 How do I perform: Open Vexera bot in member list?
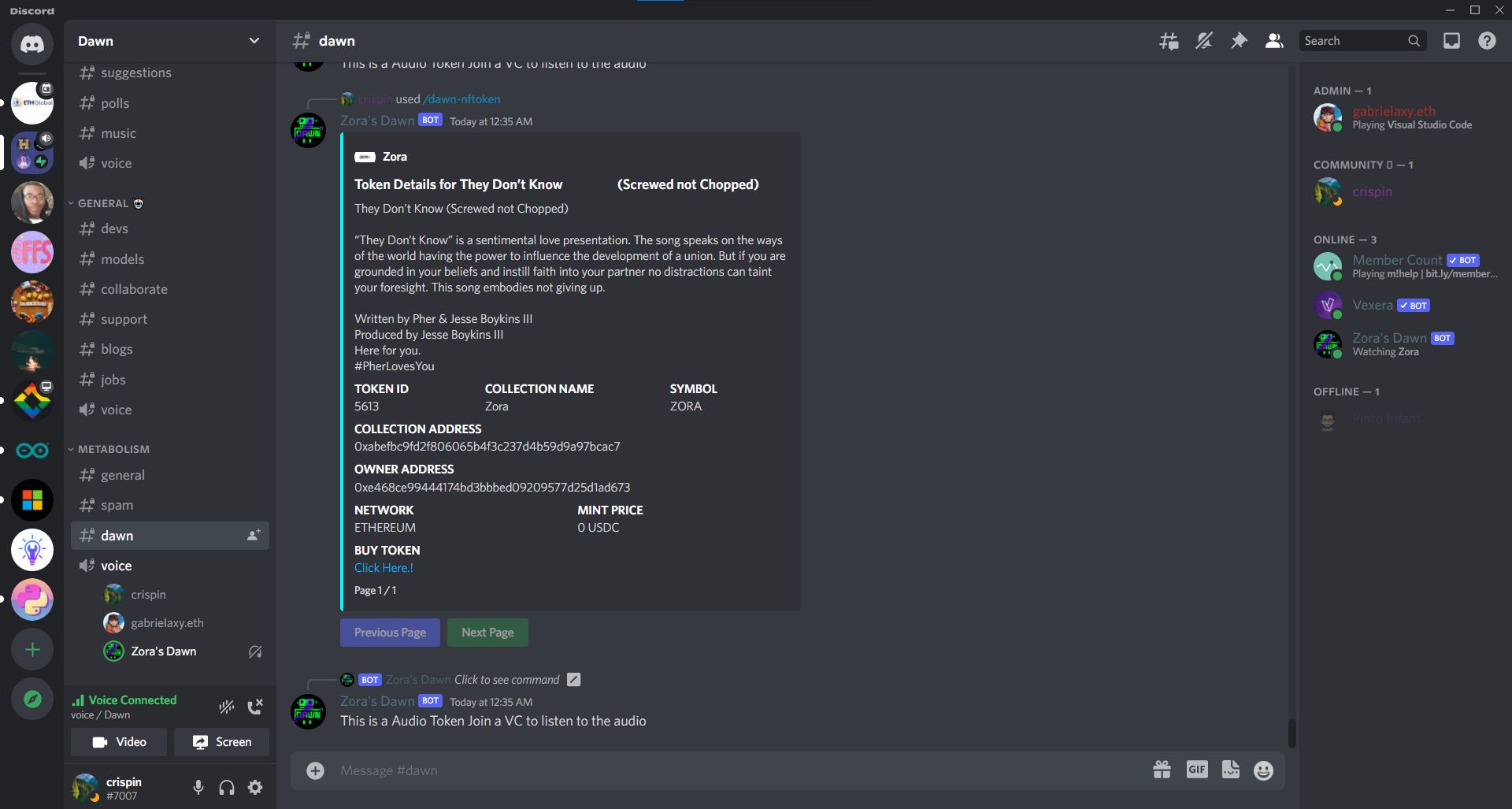(1402, 305)
